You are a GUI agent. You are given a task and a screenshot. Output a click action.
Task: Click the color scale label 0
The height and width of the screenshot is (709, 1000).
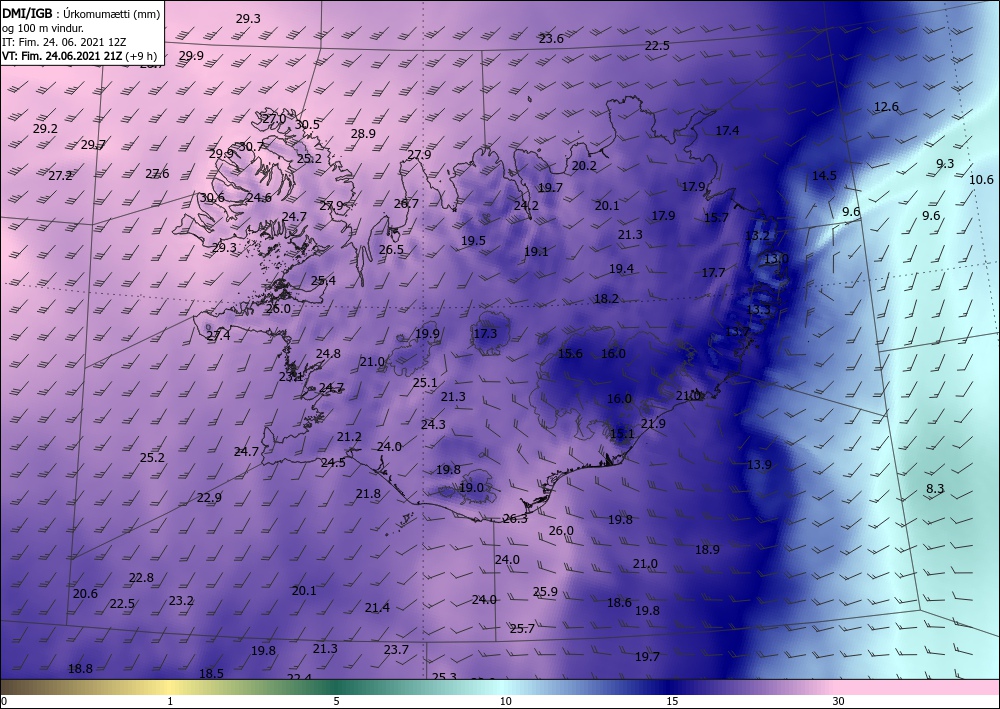[4, 701]
